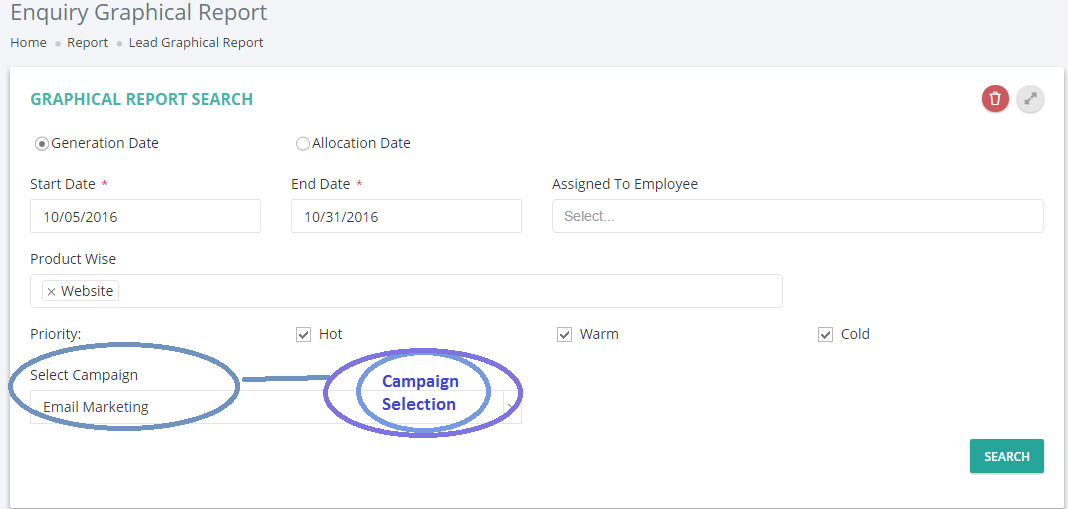Click the red trash delete icon

point(994,99)
